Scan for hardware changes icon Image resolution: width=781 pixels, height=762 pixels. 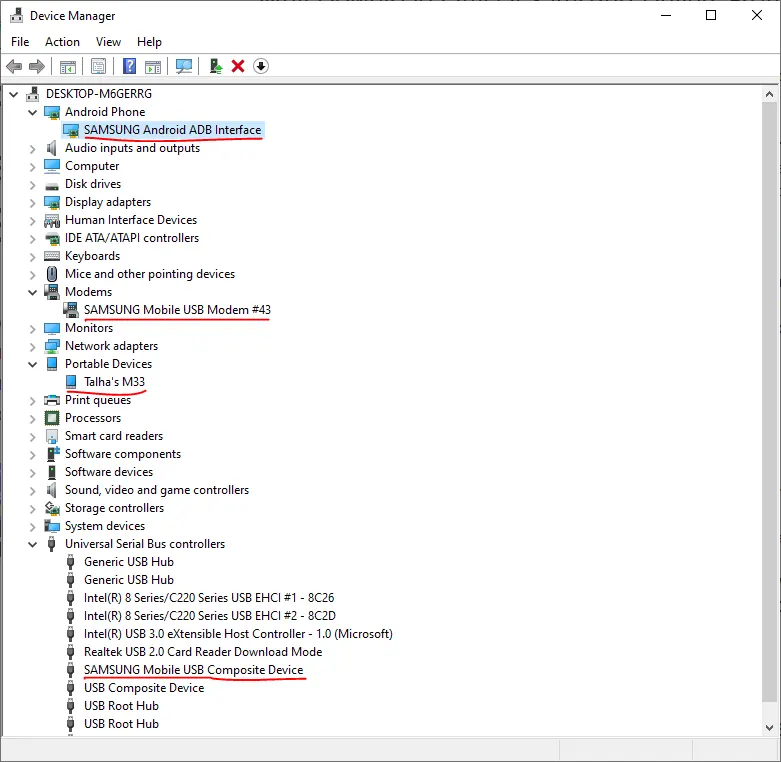coord(184,66)
